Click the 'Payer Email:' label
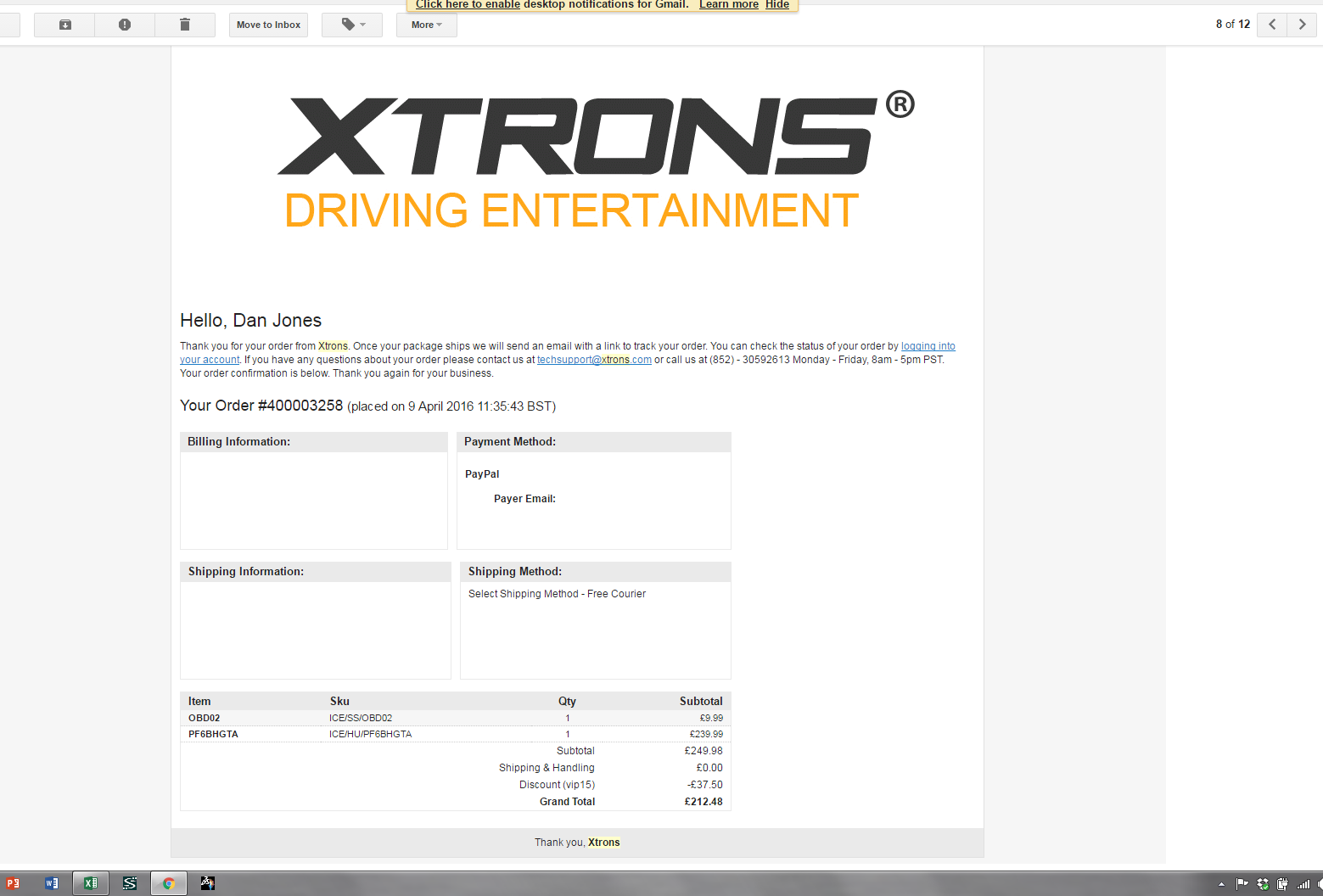 [x=524, y=499]
